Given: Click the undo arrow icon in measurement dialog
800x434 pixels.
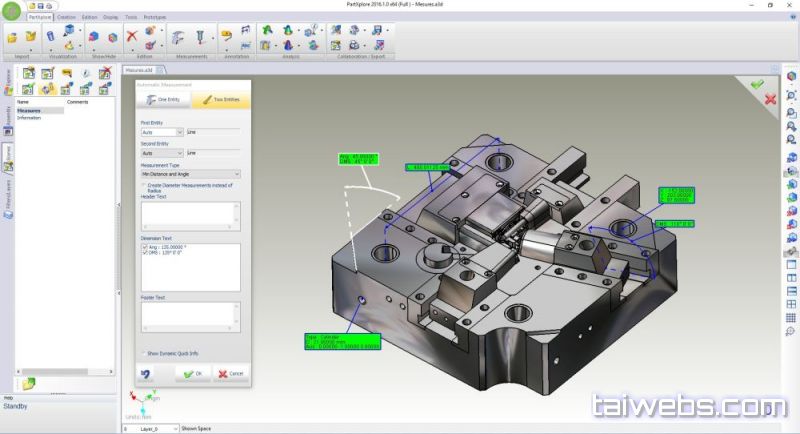Looking at the screenshot, I should pos(146,373).
